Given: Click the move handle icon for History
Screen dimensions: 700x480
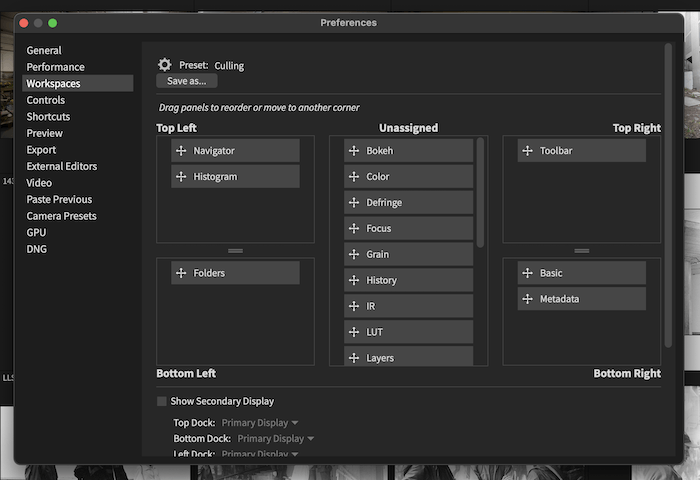Looking at the screenshot, I should [x=354, y=280].
